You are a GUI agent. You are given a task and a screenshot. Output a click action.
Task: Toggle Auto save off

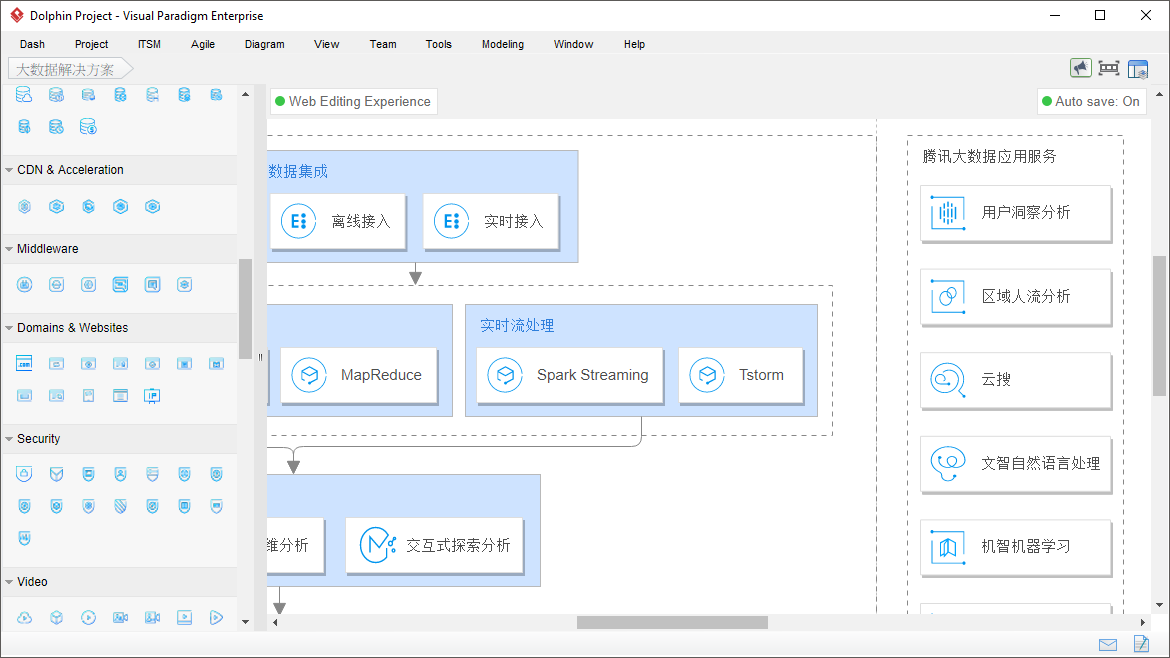pos(1091,101)
